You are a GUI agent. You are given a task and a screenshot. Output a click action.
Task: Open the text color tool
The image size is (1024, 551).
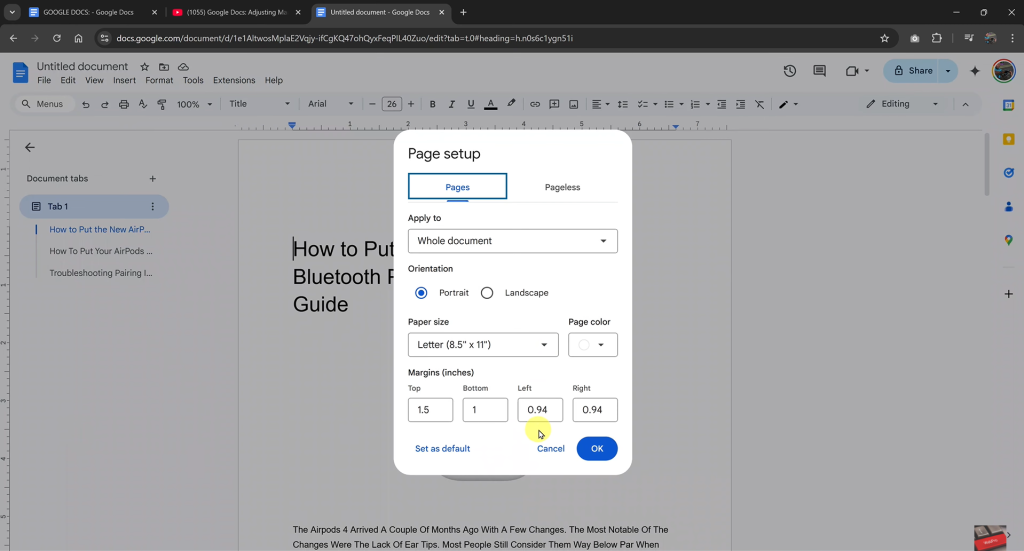[490, 104]
